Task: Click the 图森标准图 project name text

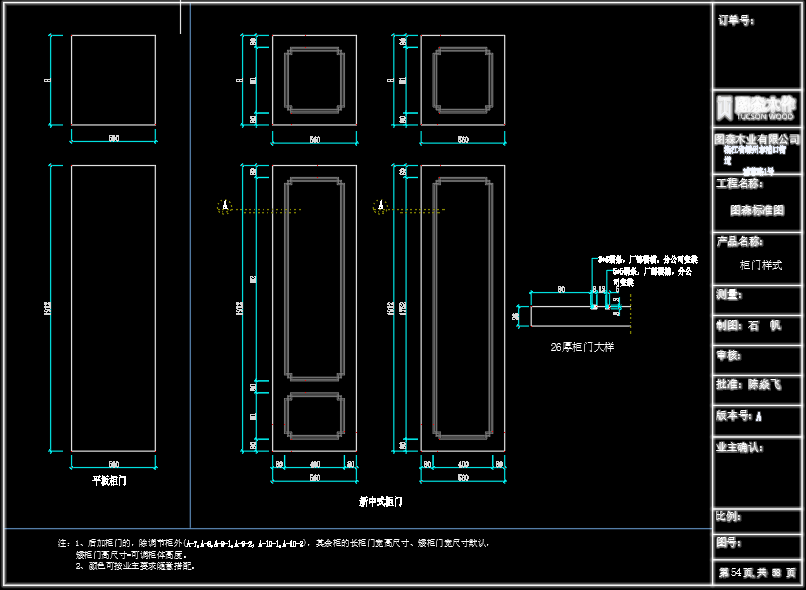Action: [x=757, y=211]
